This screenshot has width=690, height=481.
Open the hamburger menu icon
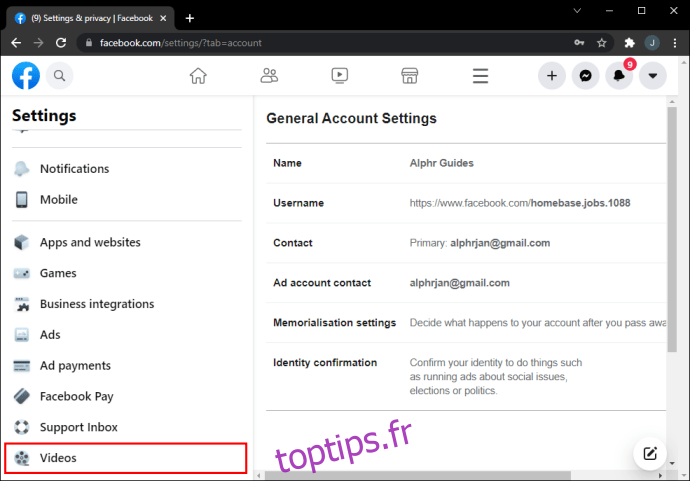pyautogui.click(x=480, y=76)
